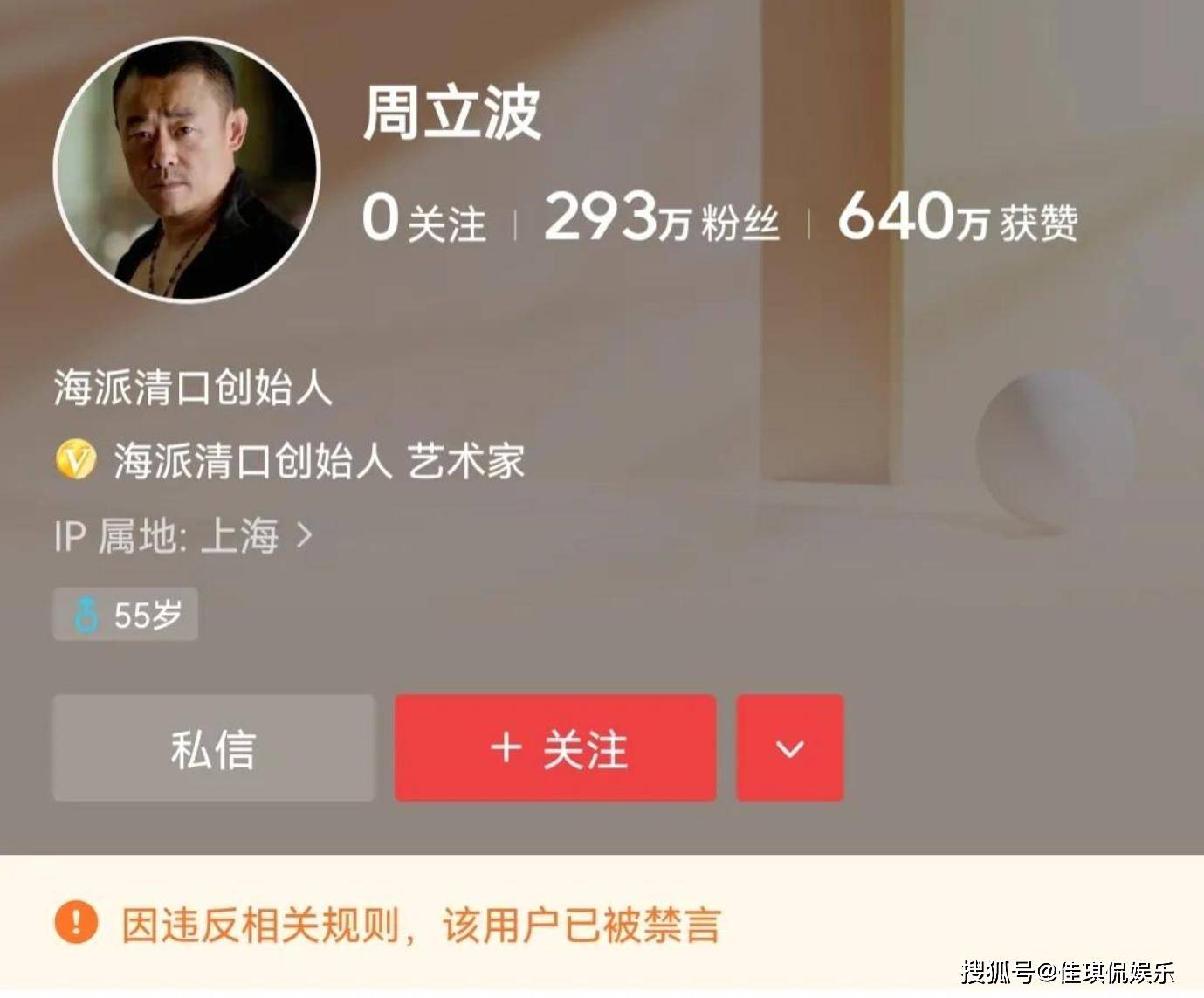The image size is (1204, 998).
Task: Click the 搜狐号@佳琪侃娱乐 watermark
Action: (1068, 971)
